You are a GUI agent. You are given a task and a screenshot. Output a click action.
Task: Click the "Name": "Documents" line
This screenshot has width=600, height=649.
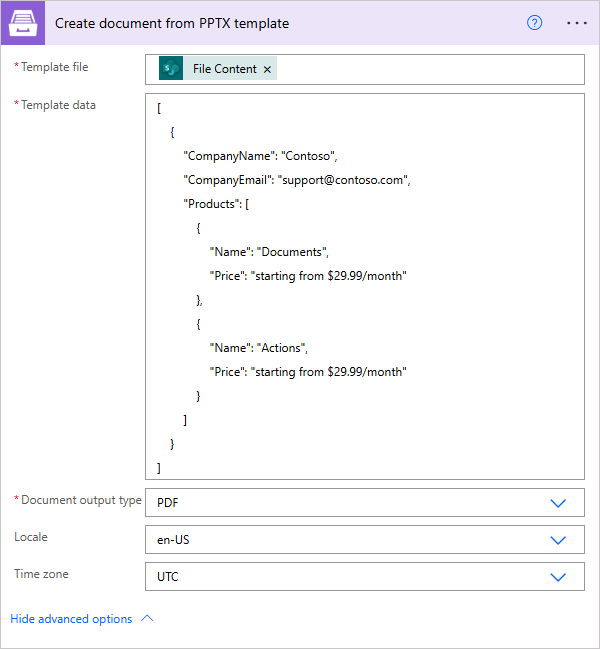coord(269,252)
